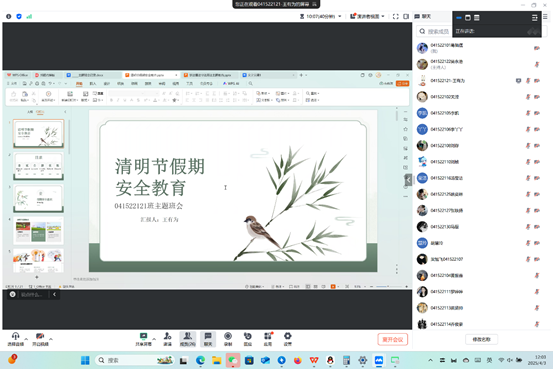
Task: Start slideshow from the orange WPS status bar icon
Action: [333, 286]
